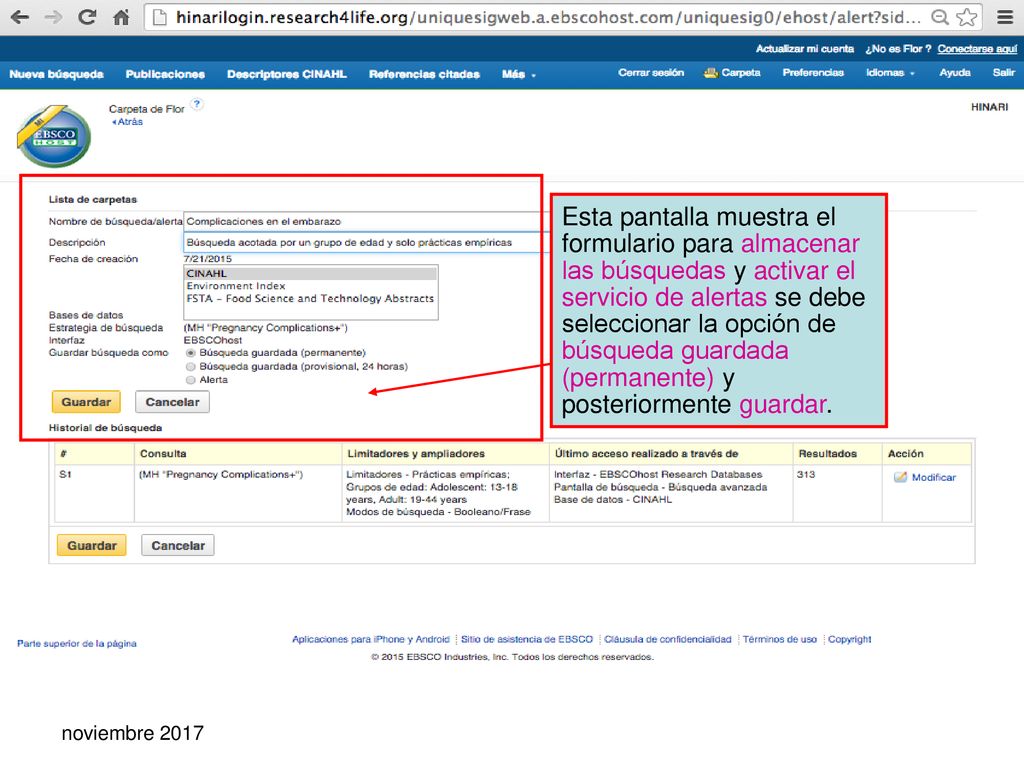Select Búsqueda guardada (provisional, 24 horas)

pos(191,367)
